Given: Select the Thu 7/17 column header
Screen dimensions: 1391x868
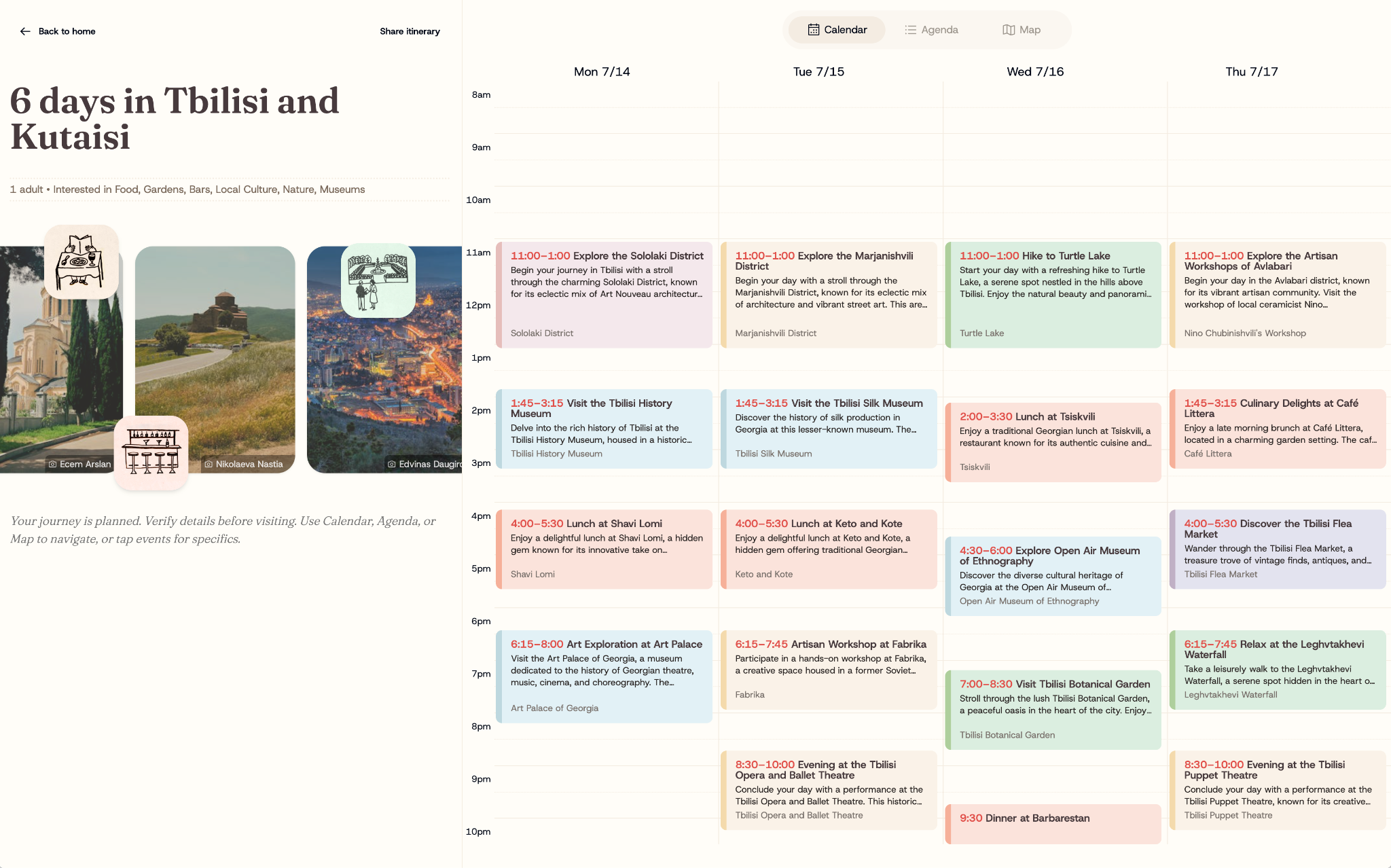Looking at the screenshot, I should click(x=1251, y=71).
